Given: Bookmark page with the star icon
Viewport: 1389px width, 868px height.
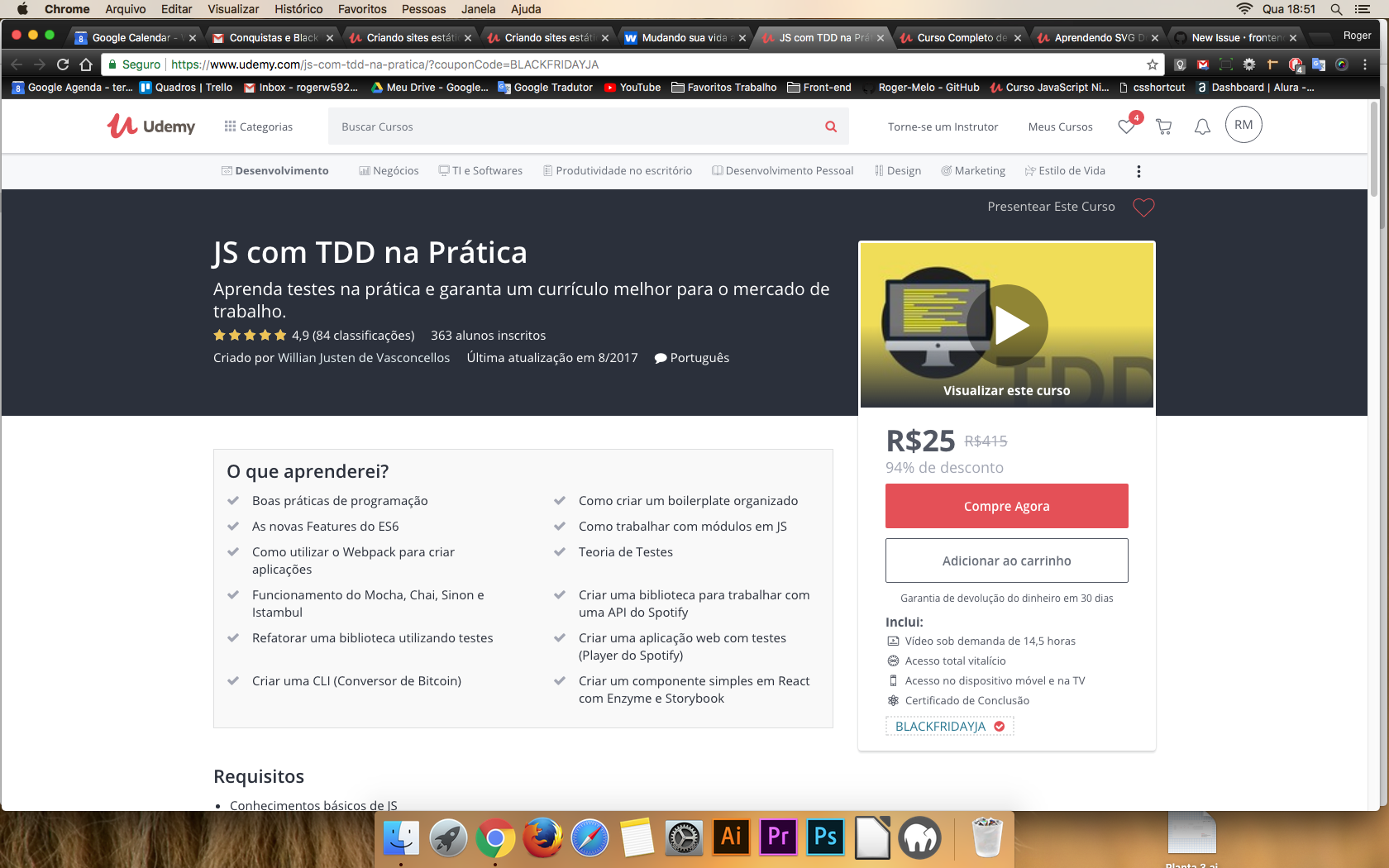Looking at the screenshot, I should 1152,64.
